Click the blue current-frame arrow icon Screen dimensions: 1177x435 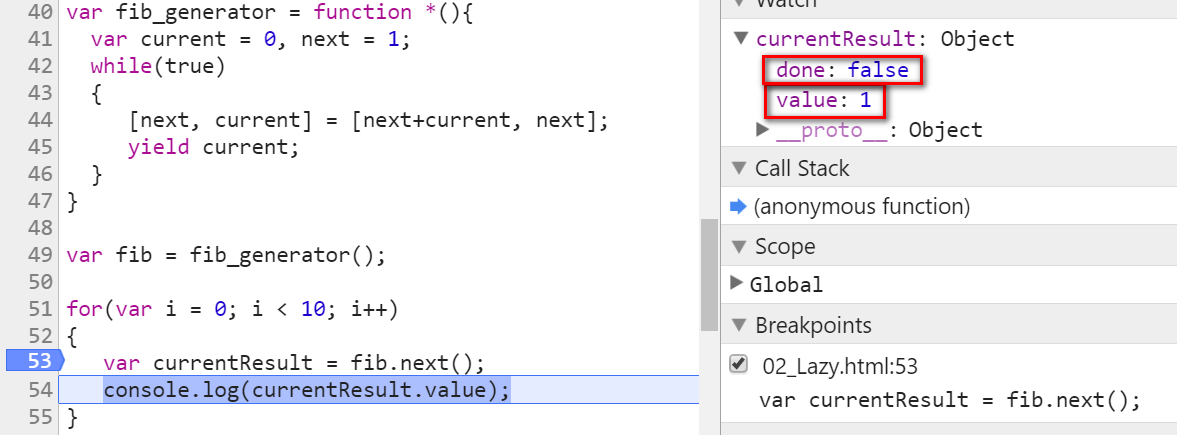click(738, 206)
